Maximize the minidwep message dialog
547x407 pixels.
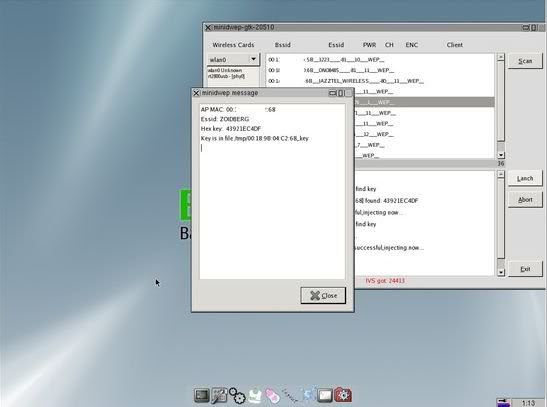pos(341,93)
